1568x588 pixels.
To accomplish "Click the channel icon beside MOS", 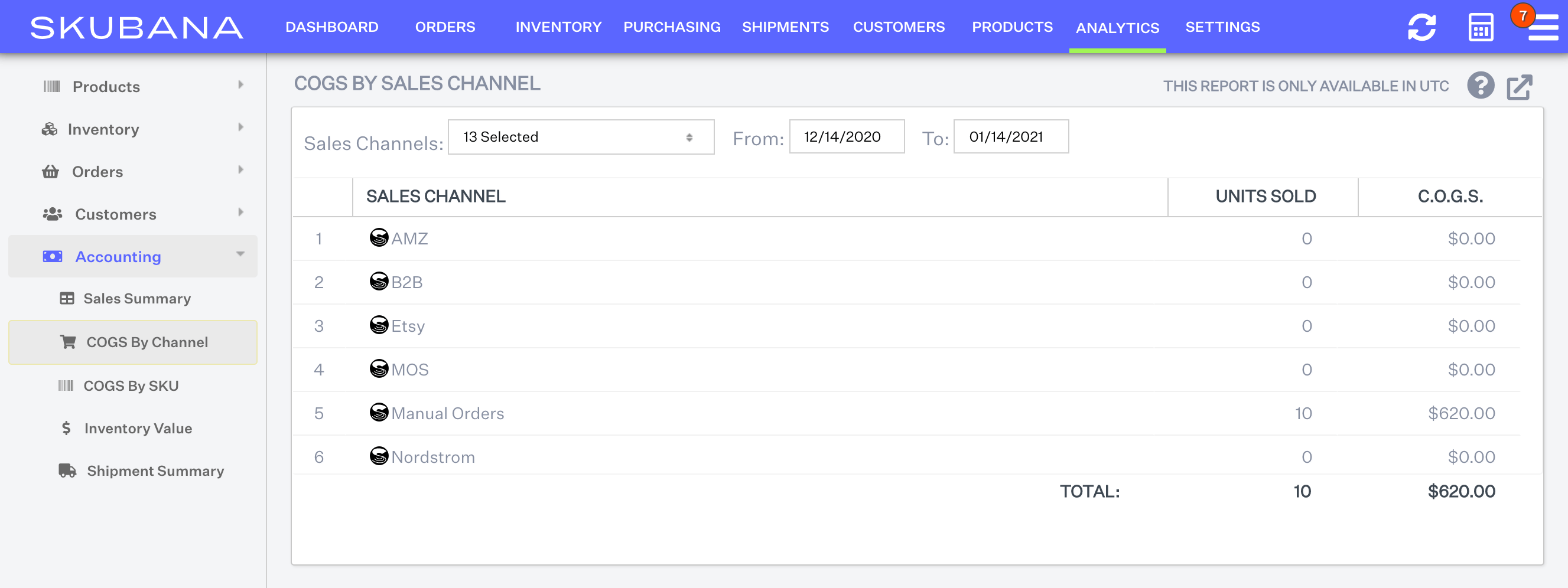I will (379, 368).
